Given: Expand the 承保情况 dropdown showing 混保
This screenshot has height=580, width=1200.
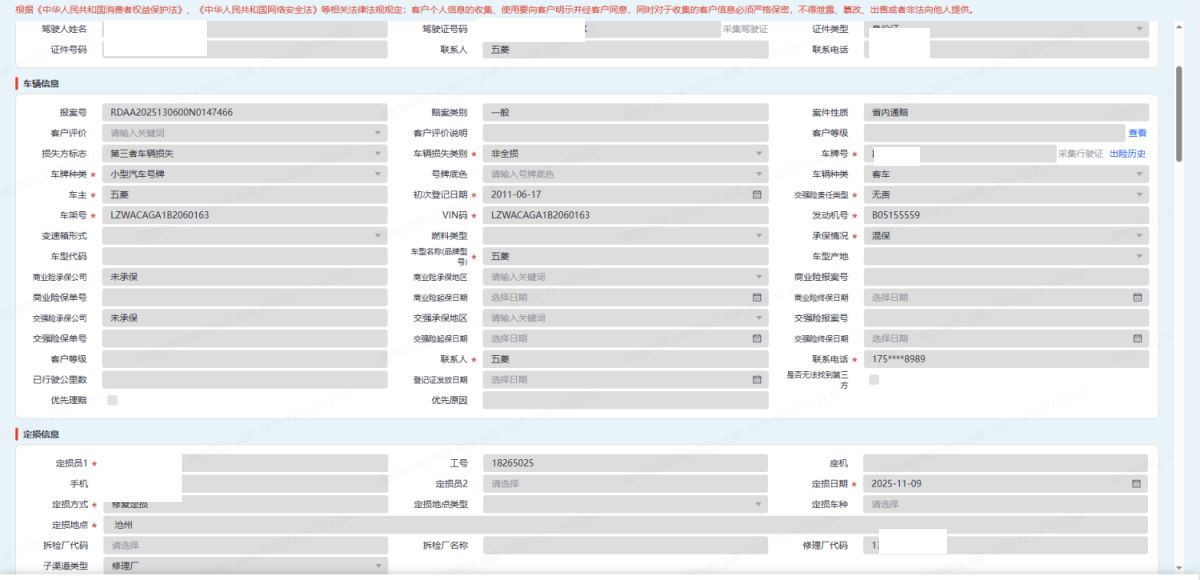Looking at the screenshot, I should pyautogui.click(x=1139, y=235).
